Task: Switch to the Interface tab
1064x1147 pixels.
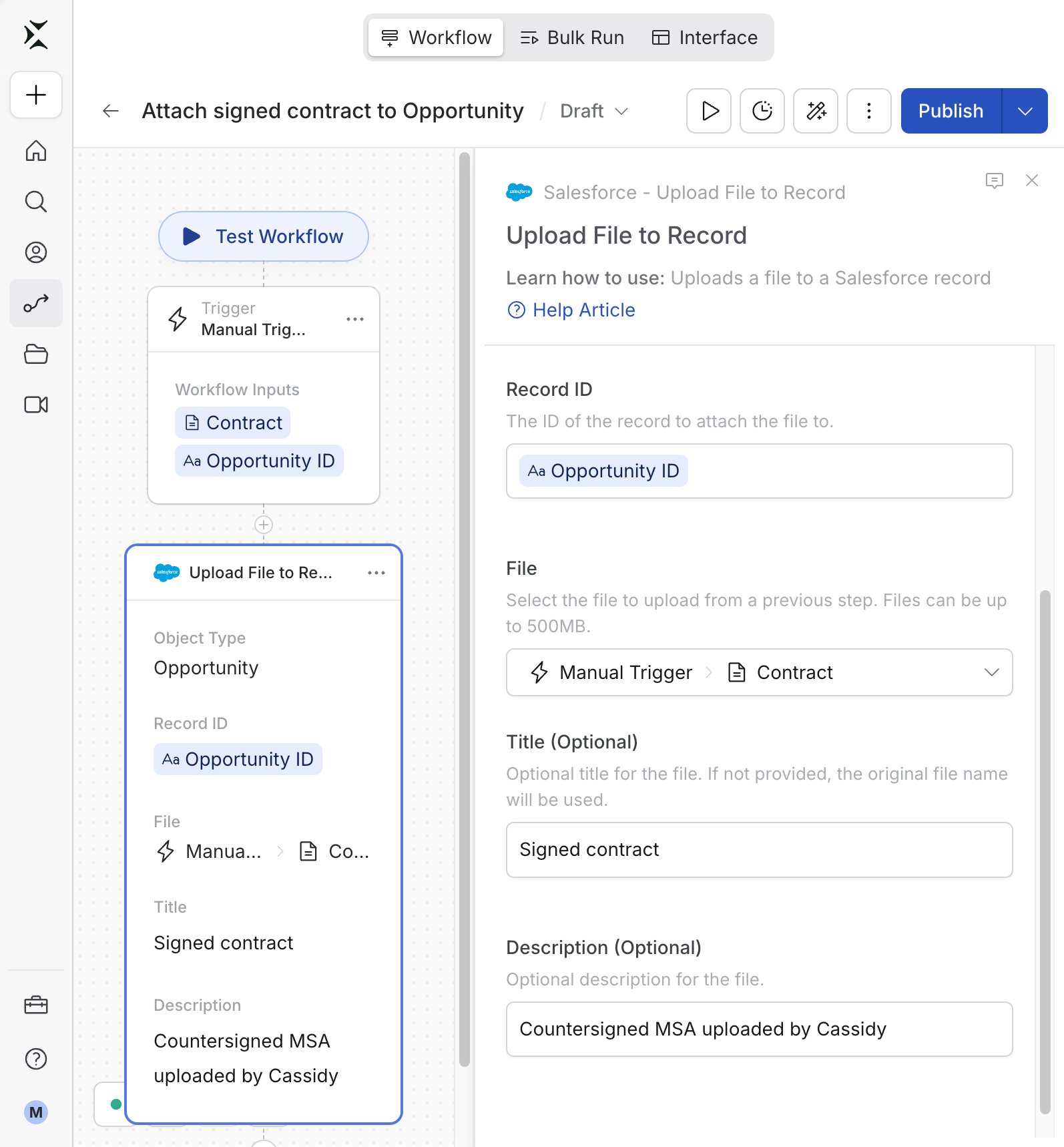Action: (704, 37)
